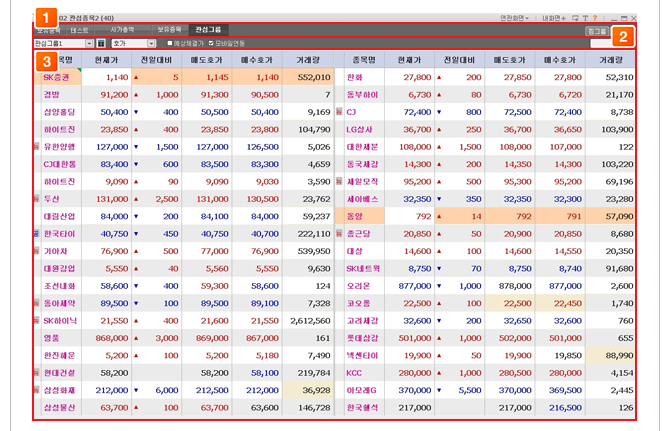The width and height of the screenshot is (670, 431).
Task: Click the news marker beside CJ
Action: pos(339,112)
